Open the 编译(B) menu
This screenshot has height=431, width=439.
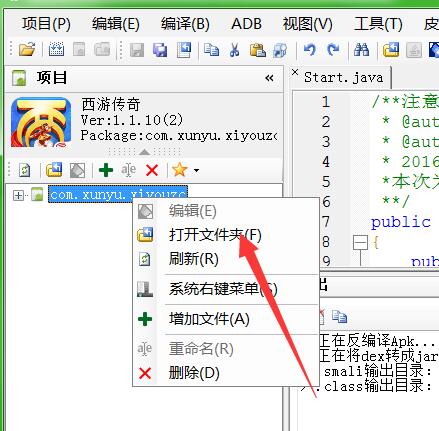pos(185,24)
